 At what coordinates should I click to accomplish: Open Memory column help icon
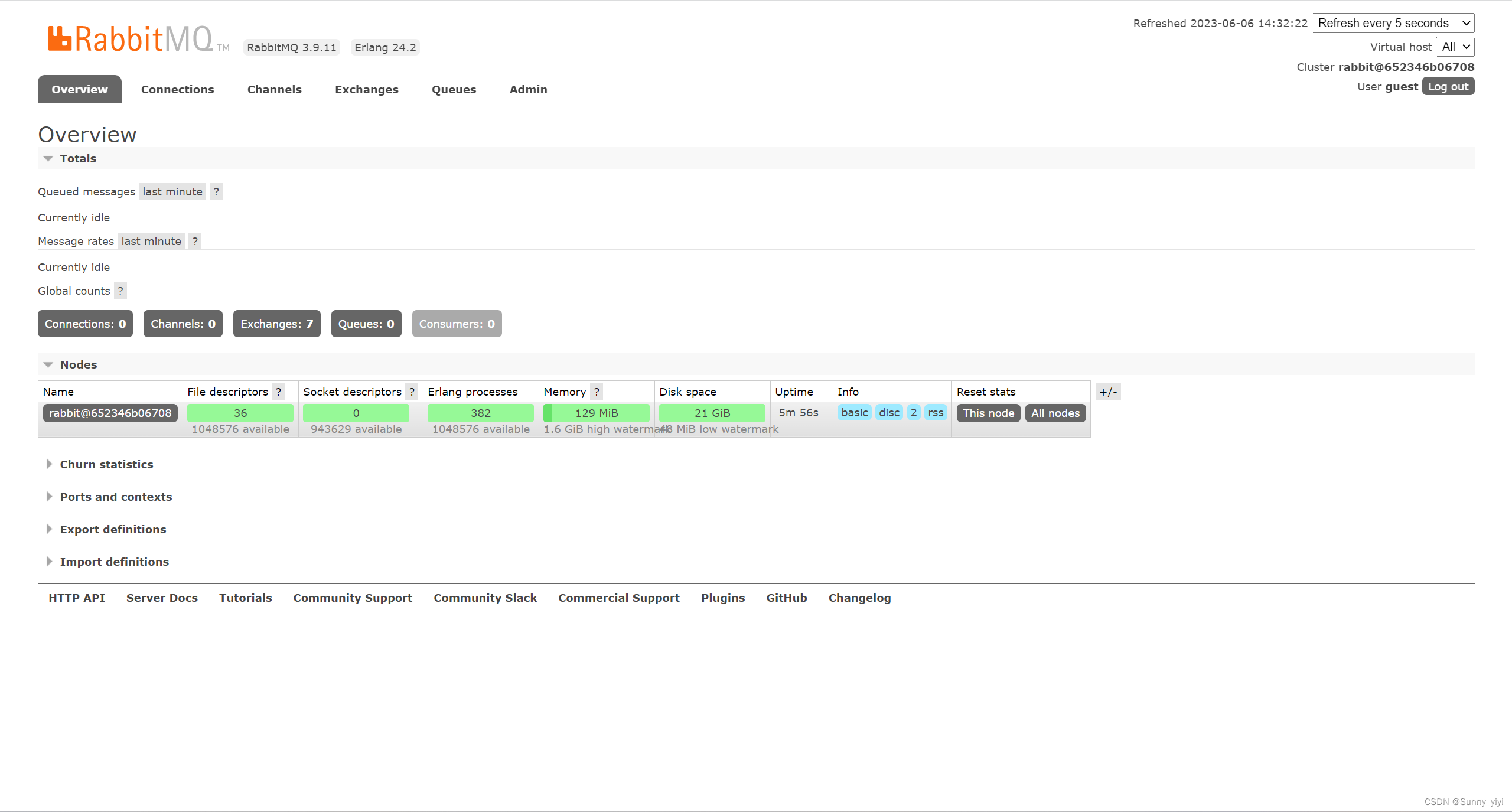597,392
